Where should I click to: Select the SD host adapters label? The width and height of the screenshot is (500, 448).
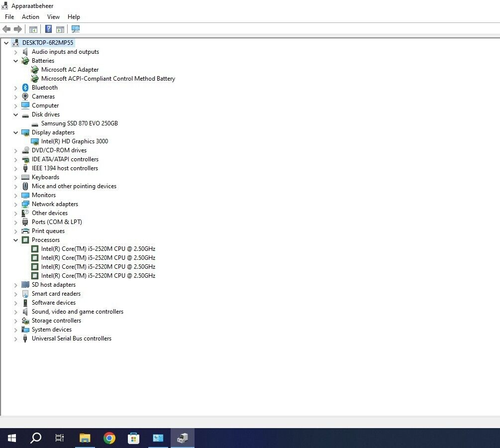click(53, 285)
